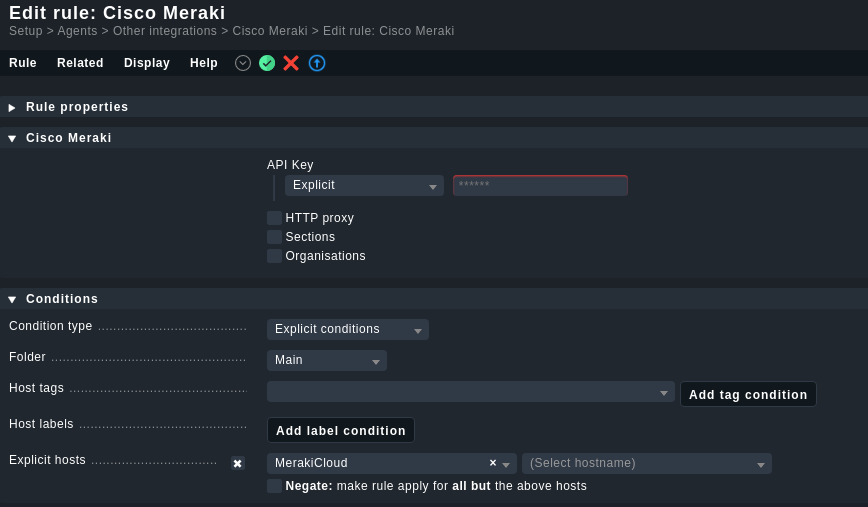Click the red X abort icon
Screen dimensions: 868x507
point(291,63)
